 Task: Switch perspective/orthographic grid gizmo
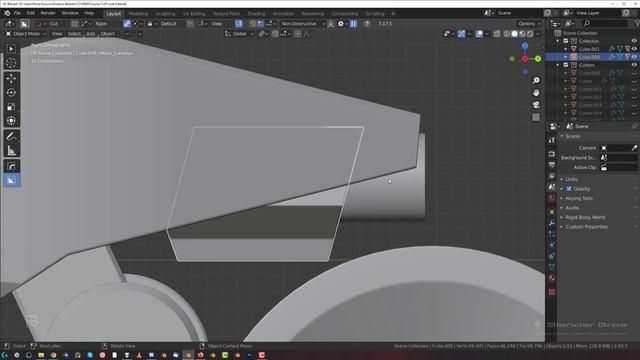[536, 117]
